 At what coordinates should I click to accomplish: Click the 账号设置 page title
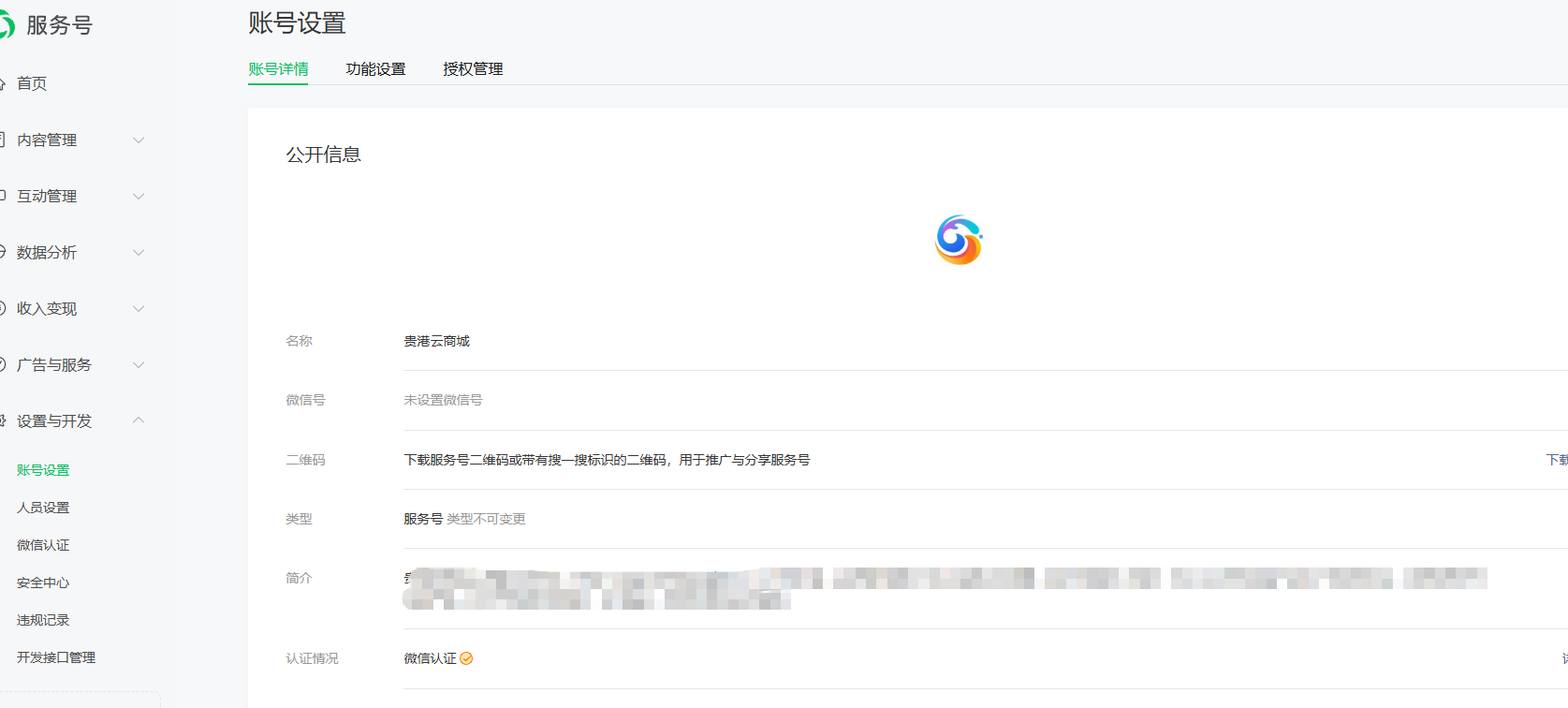click(297, 23)
